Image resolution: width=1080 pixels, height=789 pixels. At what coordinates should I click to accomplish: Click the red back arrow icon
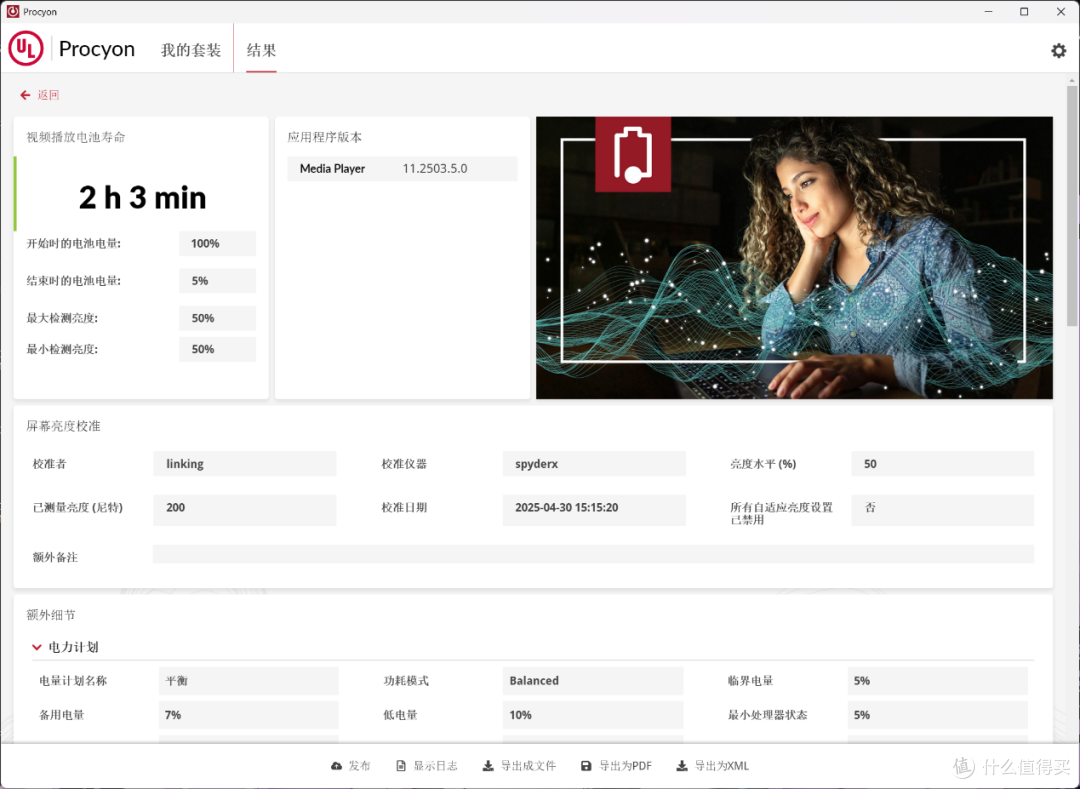point(24,94)
